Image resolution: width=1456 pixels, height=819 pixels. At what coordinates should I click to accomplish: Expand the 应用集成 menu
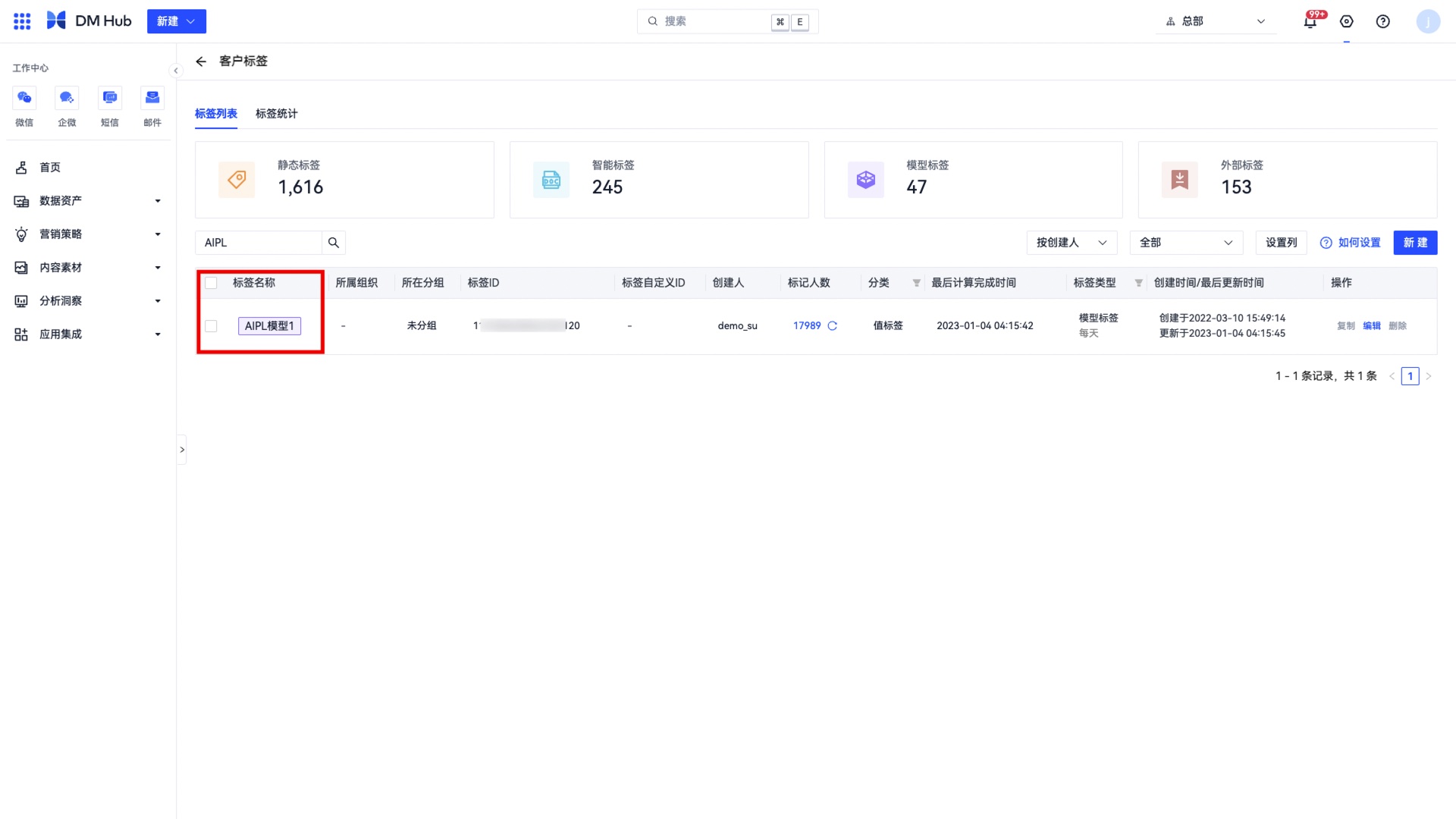88,334
